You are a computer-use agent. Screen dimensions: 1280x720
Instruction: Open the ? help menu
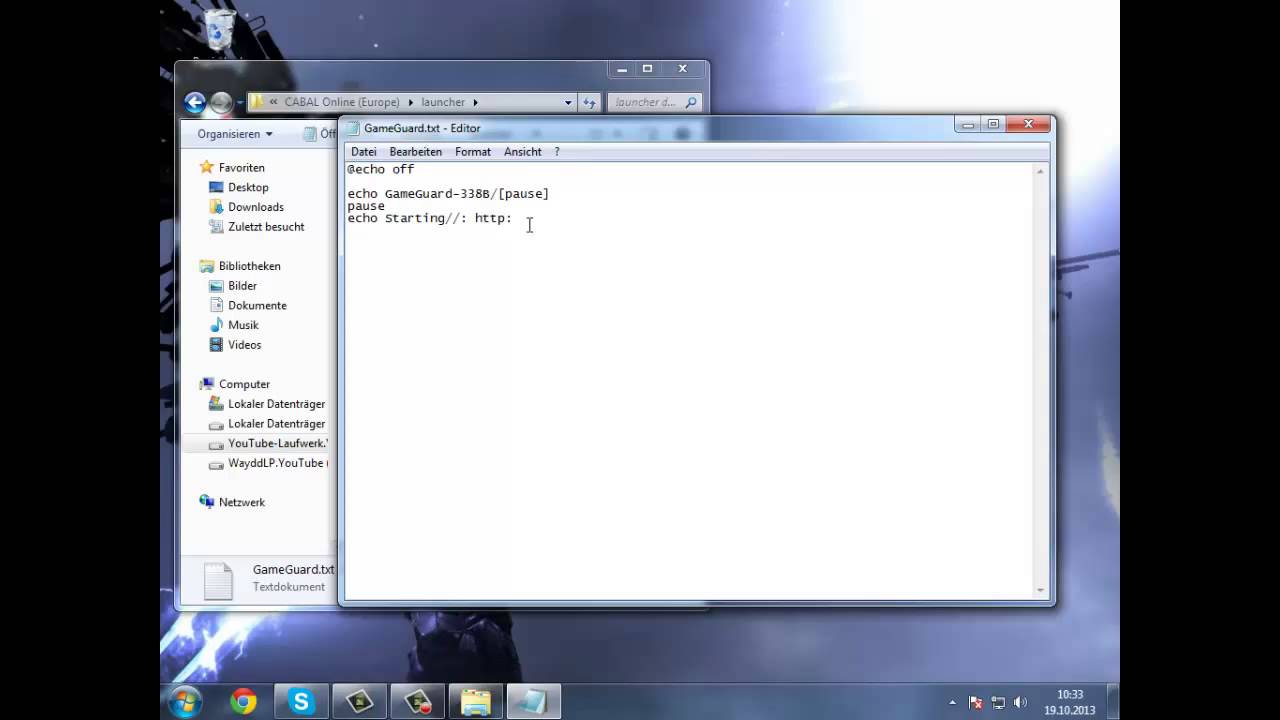(557, 152)
